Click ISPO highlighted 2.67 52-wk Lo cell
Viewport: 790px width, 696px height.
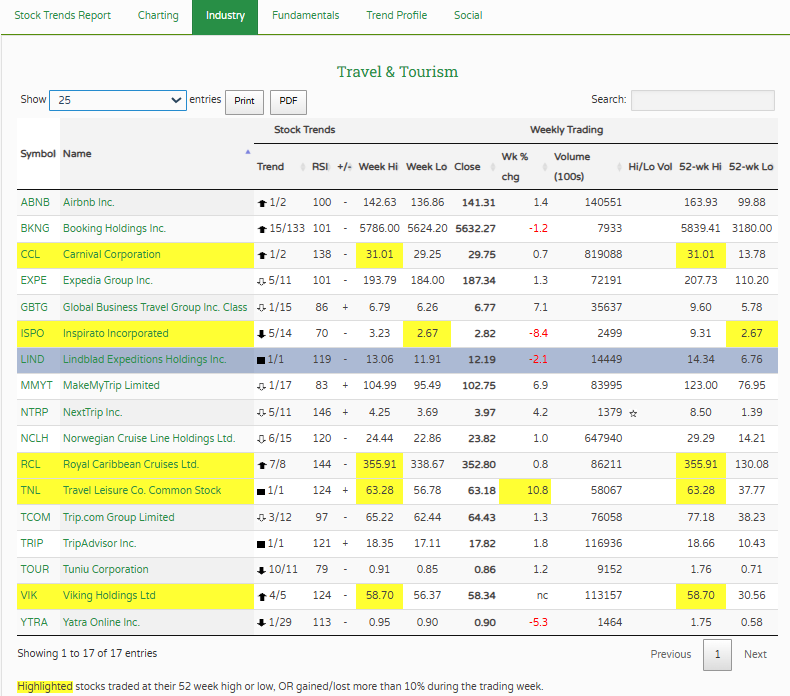tap(752, 334)
